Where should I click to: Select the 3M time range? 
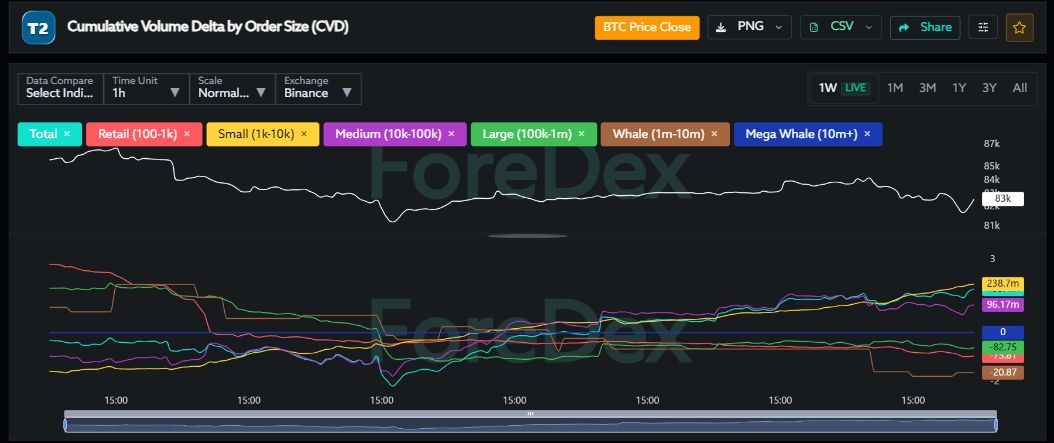click(x=928, y=88)
